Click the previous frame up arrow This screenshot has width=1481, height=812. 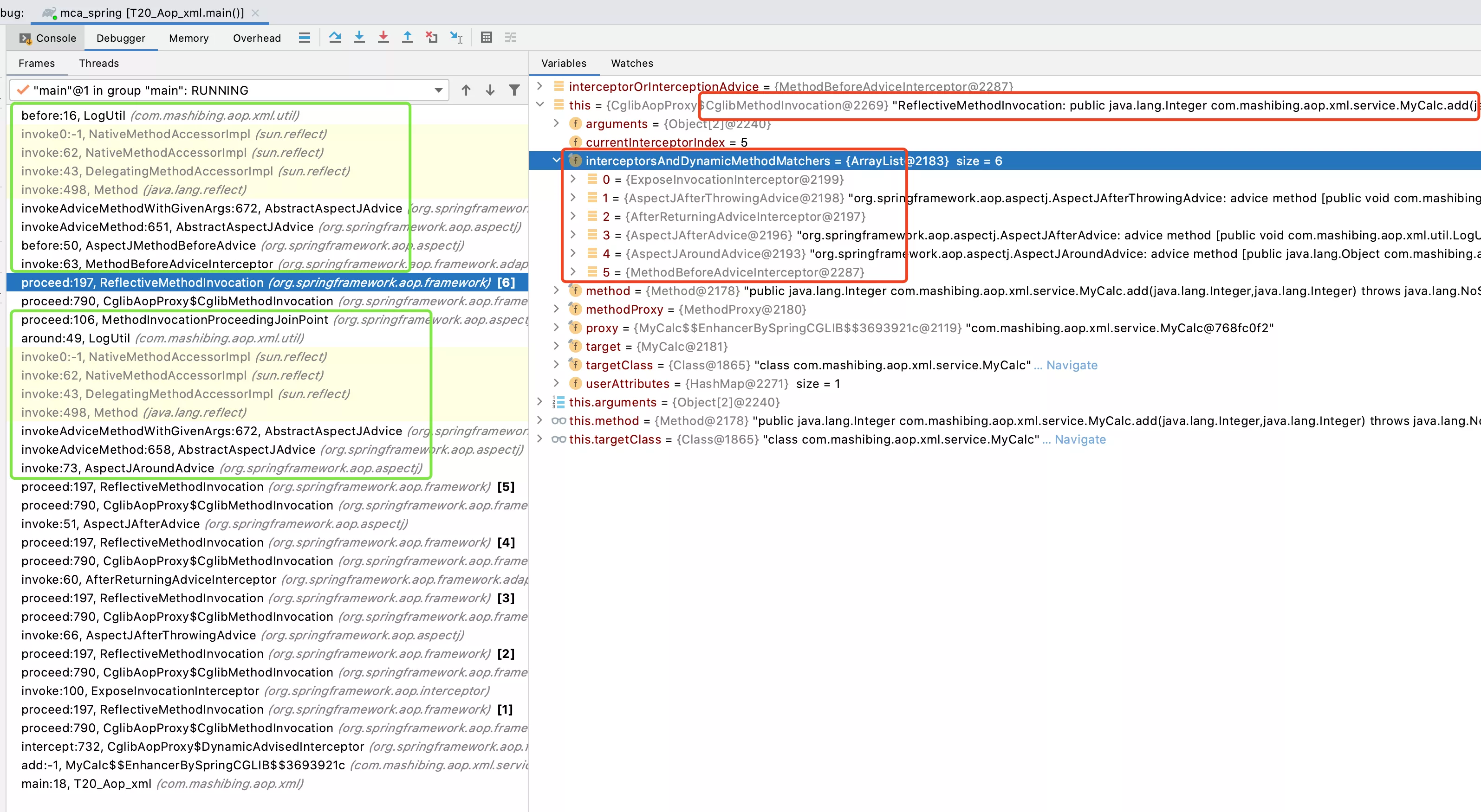coord(466,90)
